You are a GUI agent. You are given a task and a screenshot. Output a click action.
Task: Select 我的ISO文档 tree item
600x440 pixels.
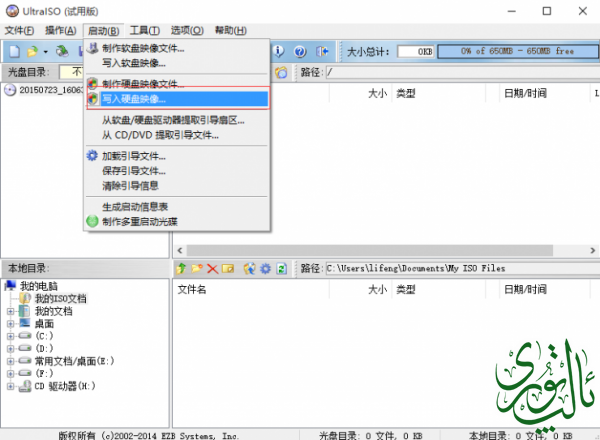(60, 299)
